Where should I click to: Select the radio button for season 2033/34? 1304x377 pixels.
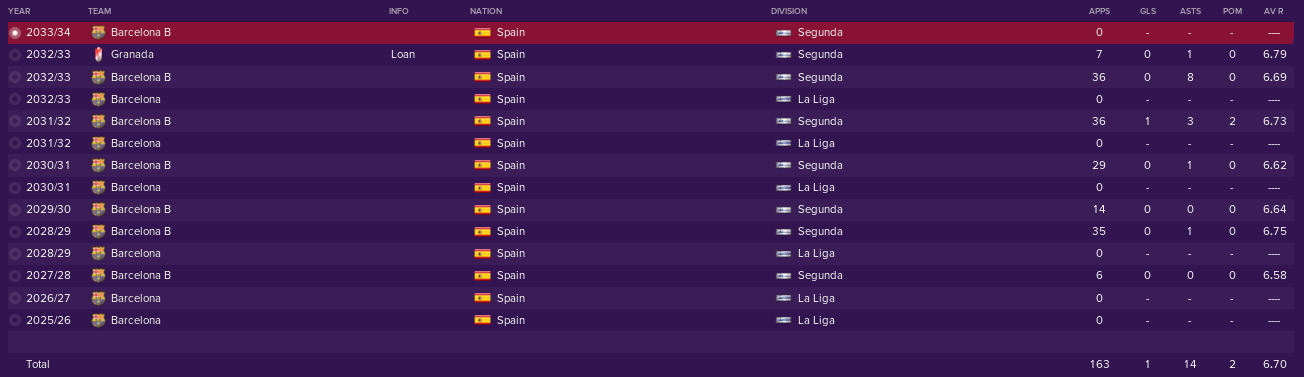click(x=14, y=32)
